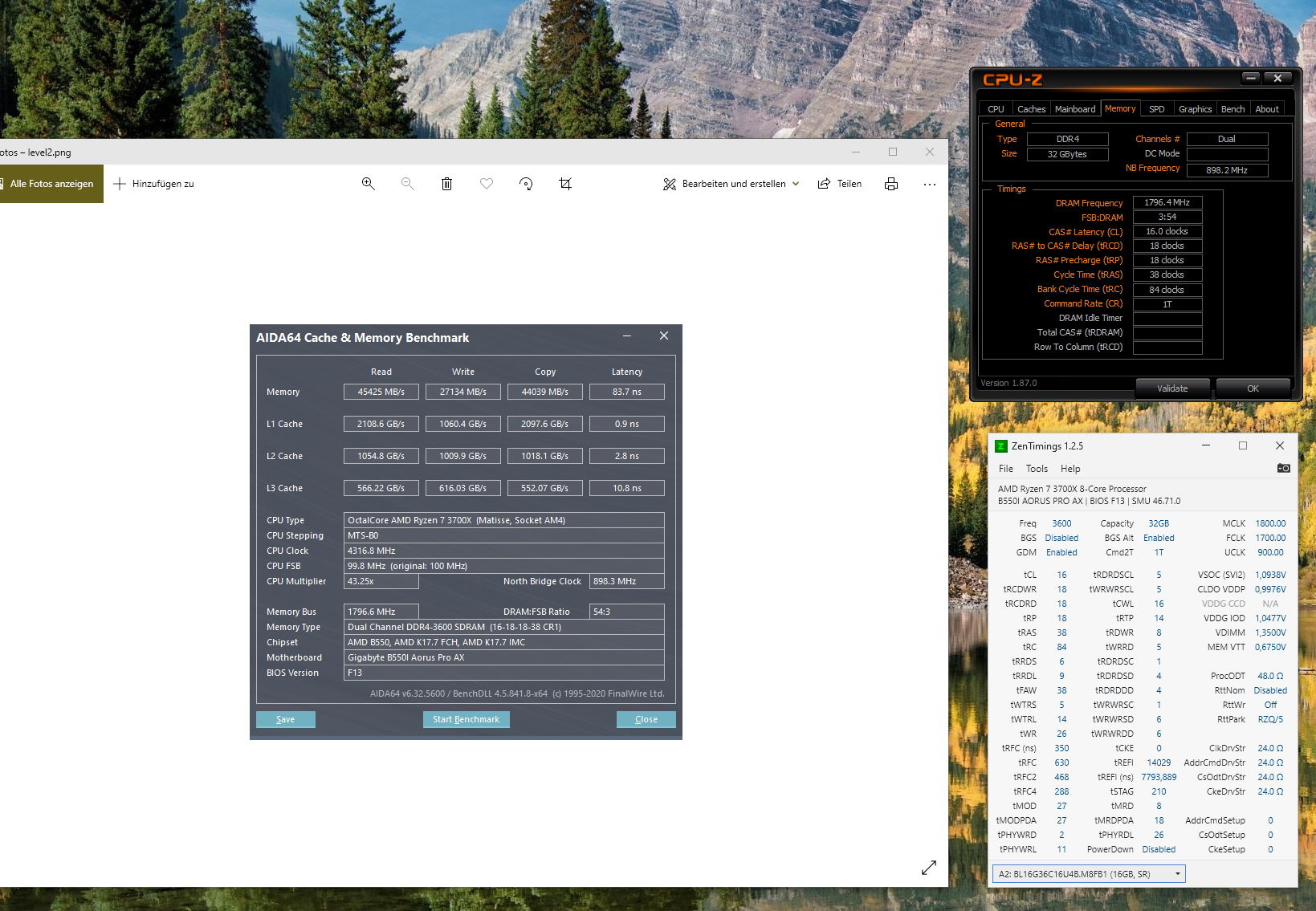Click the CAS# Latency value in CPU-Z
The width and height of the screenshot is (1316, 911).
1167,231
